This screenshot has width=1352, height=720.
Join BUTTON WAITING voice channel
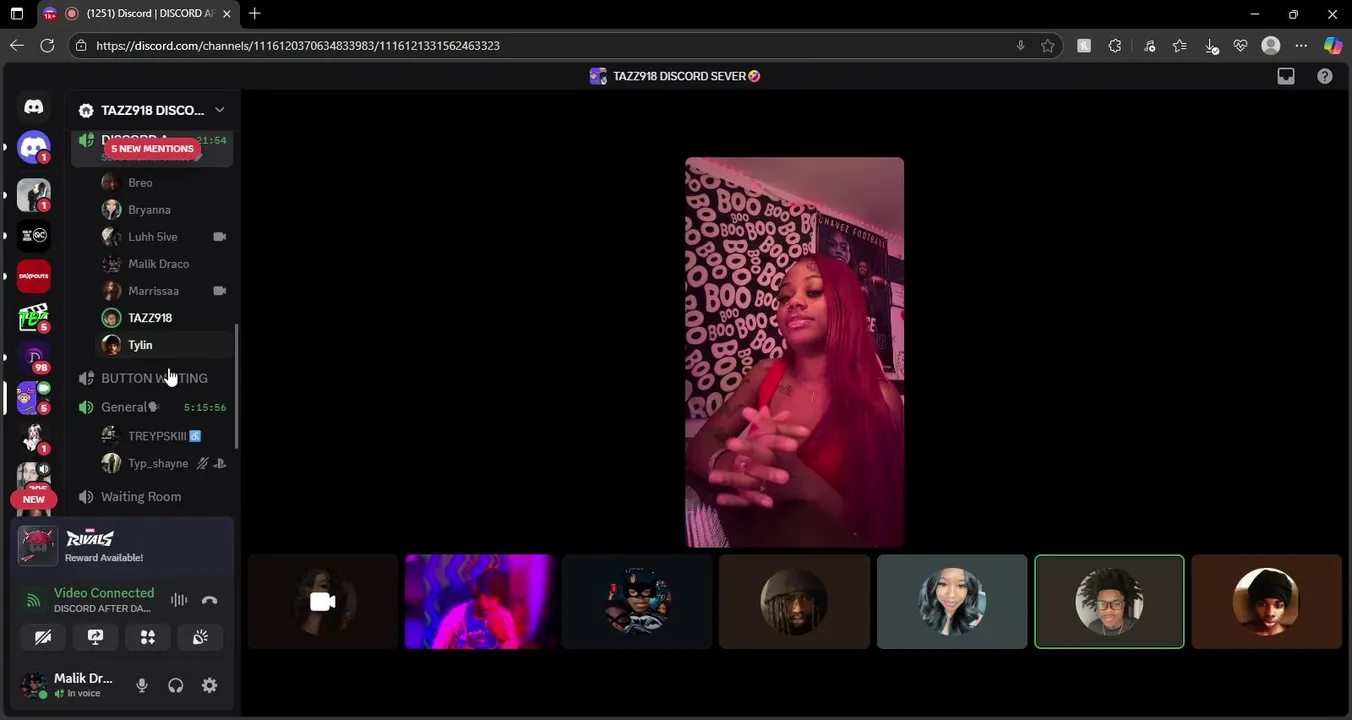point(153,378)
